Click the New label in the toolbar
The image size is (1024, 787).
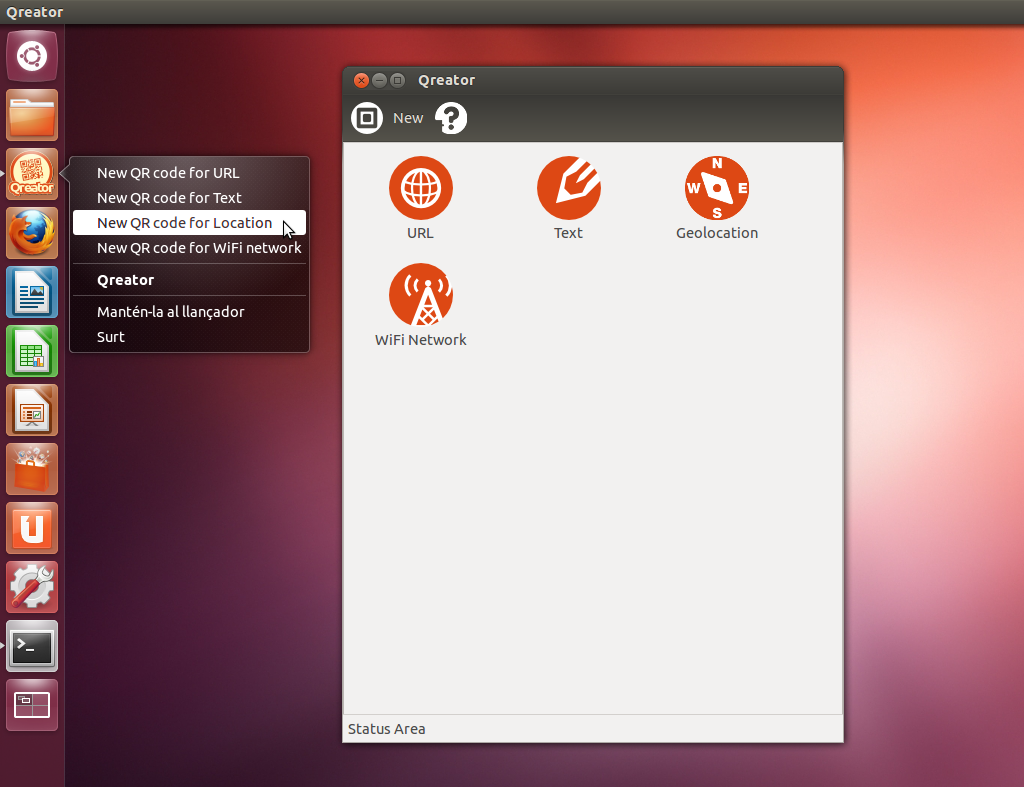(x=408, y=118)
